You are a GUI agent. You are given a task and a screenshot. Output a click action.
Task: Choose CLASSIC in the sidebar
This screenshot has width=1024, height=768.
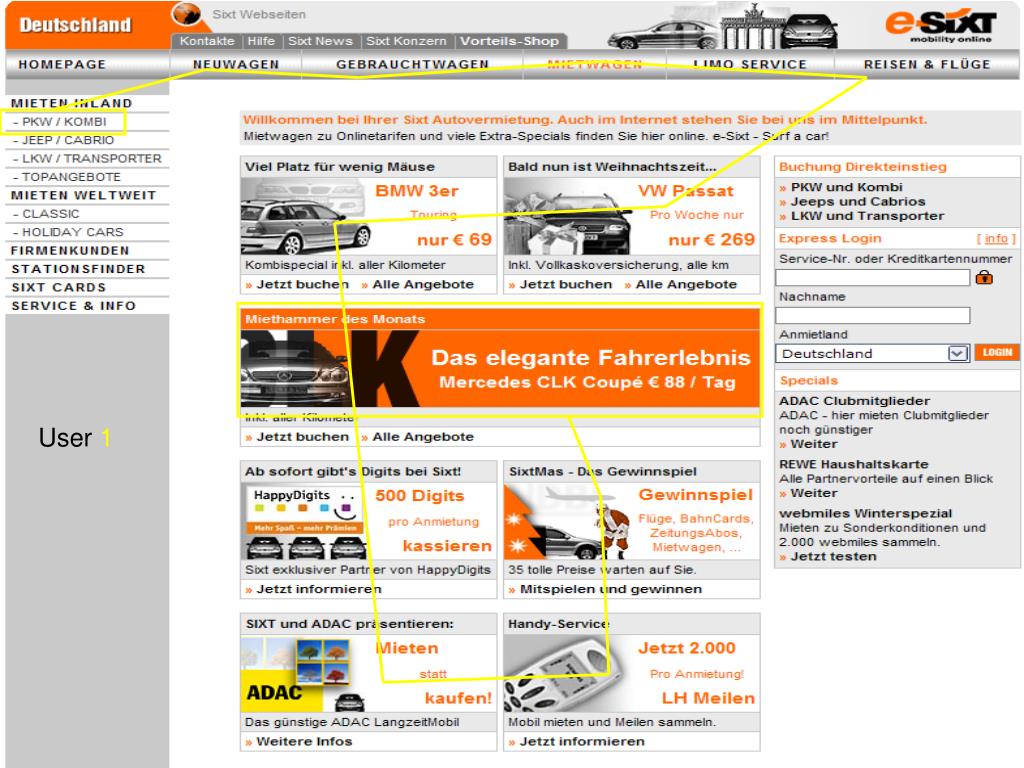[50, 214]
